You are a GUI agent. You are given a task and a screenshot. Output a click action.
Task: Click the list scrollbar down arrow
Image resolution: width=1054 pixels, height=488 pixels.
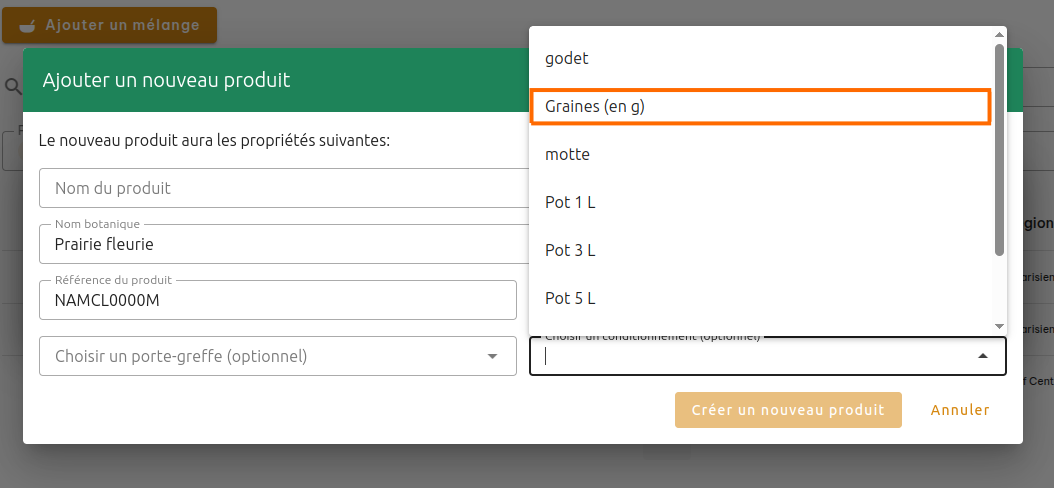point(999,326)
